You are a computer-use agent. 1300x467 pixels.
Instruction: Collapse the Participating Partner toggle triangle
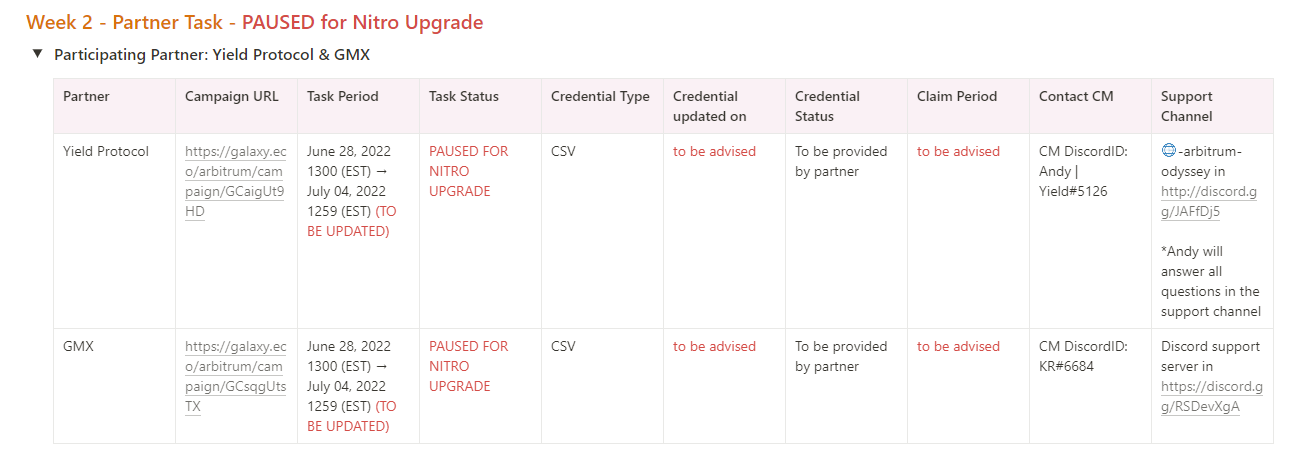click(x=37, y=54)
